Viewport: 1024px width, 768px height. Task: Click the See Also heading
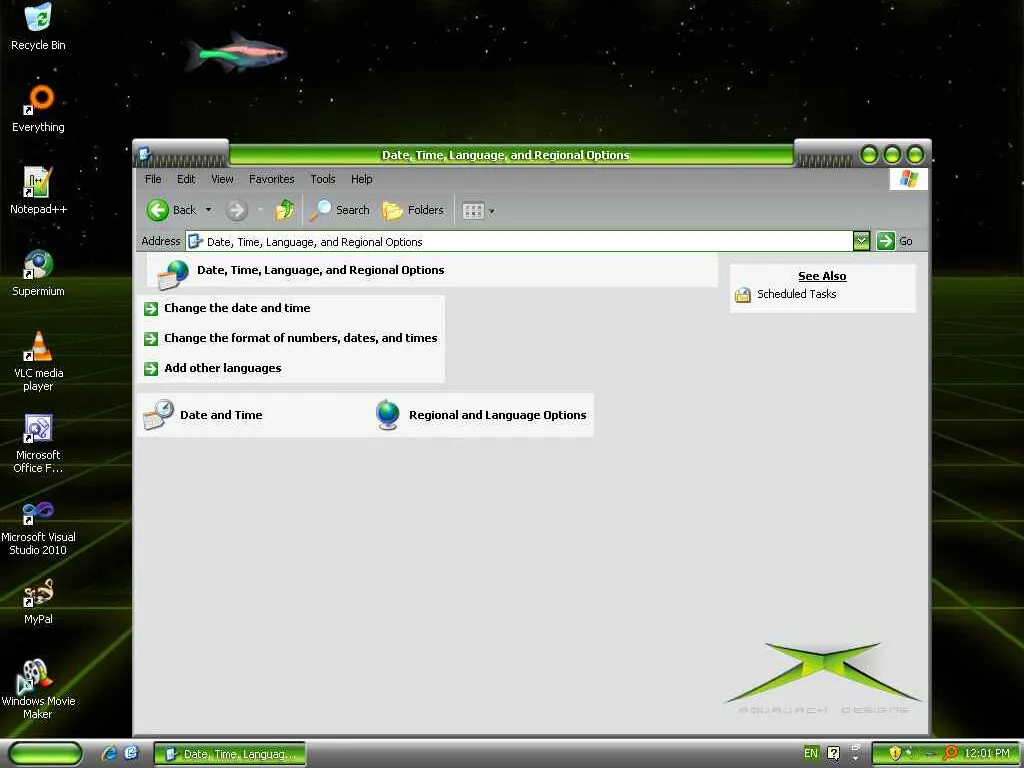822,276
